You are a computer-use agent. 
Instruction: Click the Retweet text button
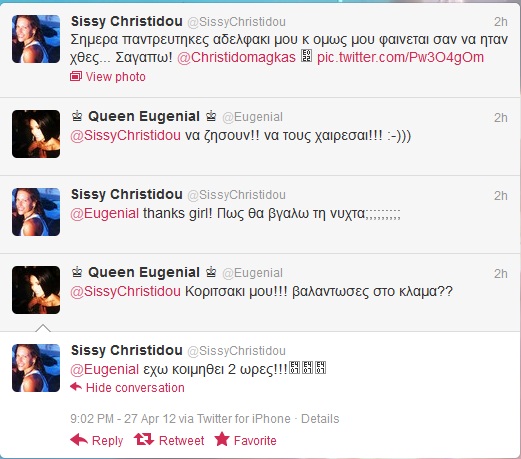(181, 441)
